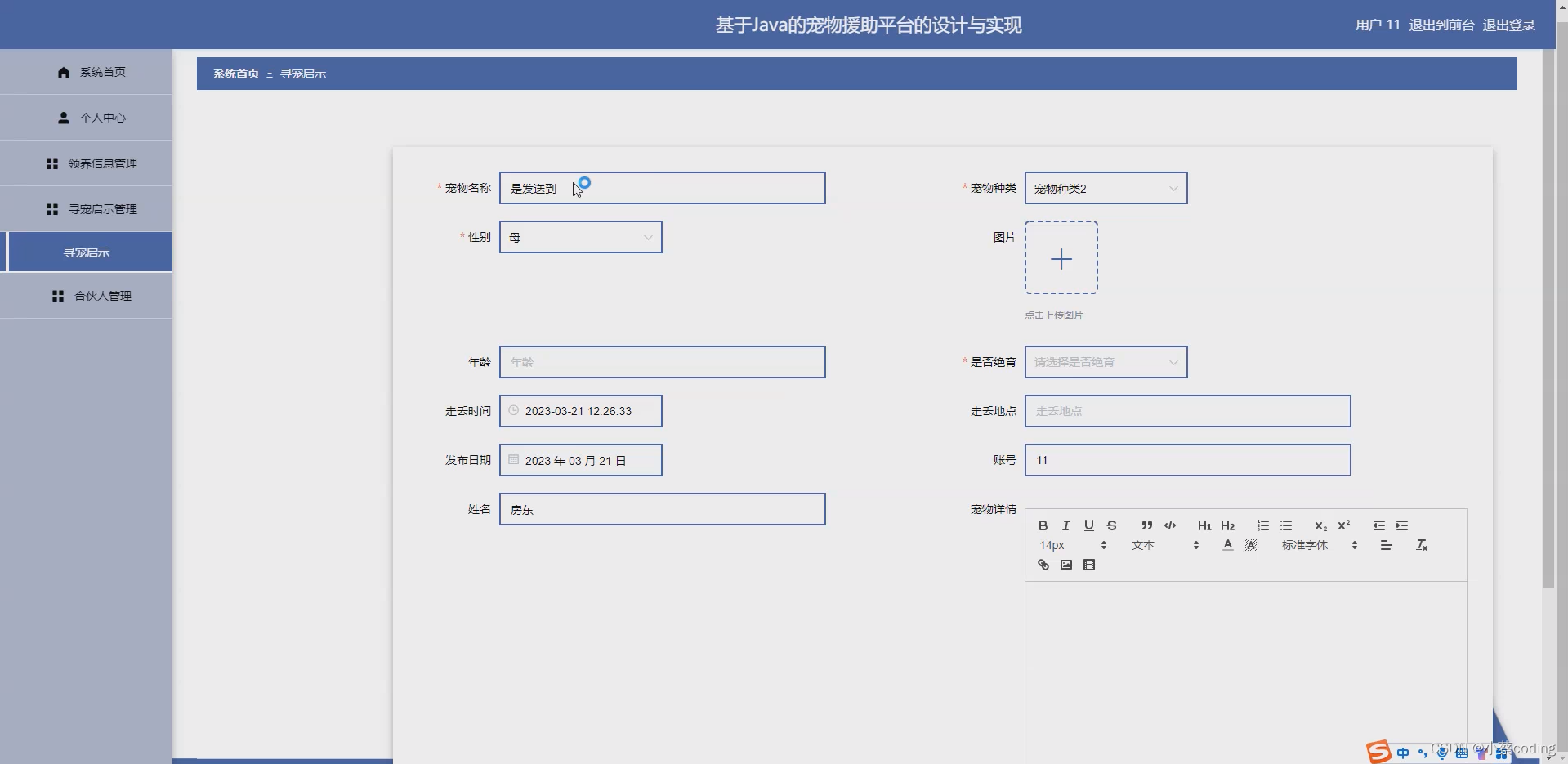1568x764 pixels.
Task: Open the 性别 dropdown
Action: (x=580, y=237)
